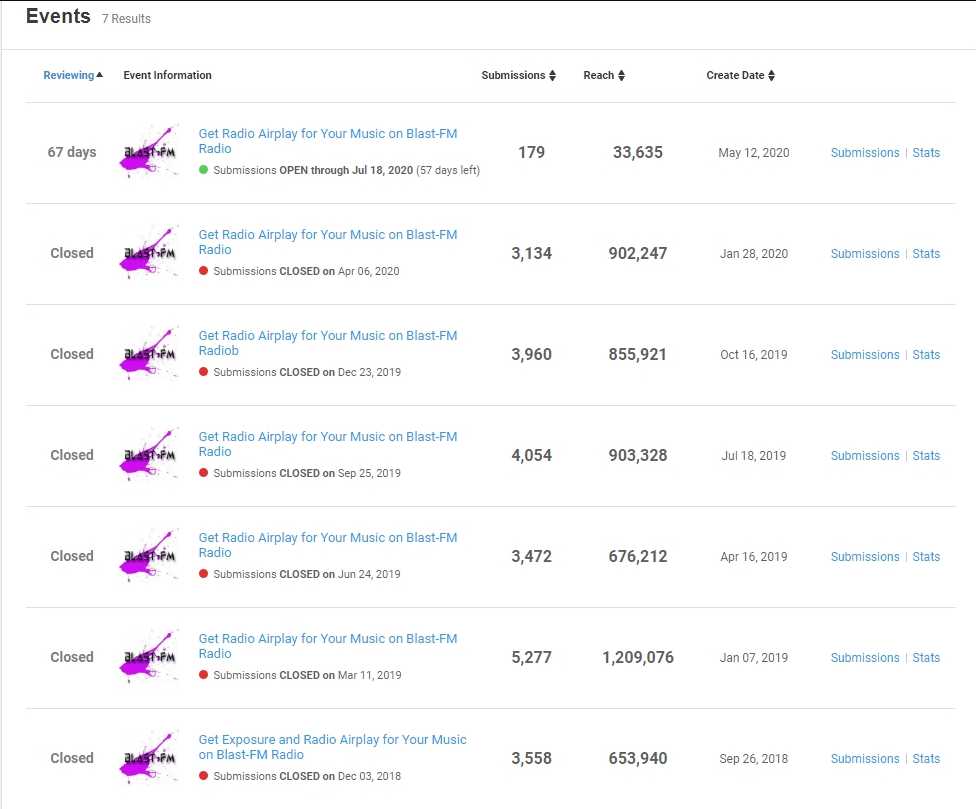Open Submissions link for Apr 16, 2019 event
Screen dimensions: 976x809
pyautogui.click(x=865, y=556)
